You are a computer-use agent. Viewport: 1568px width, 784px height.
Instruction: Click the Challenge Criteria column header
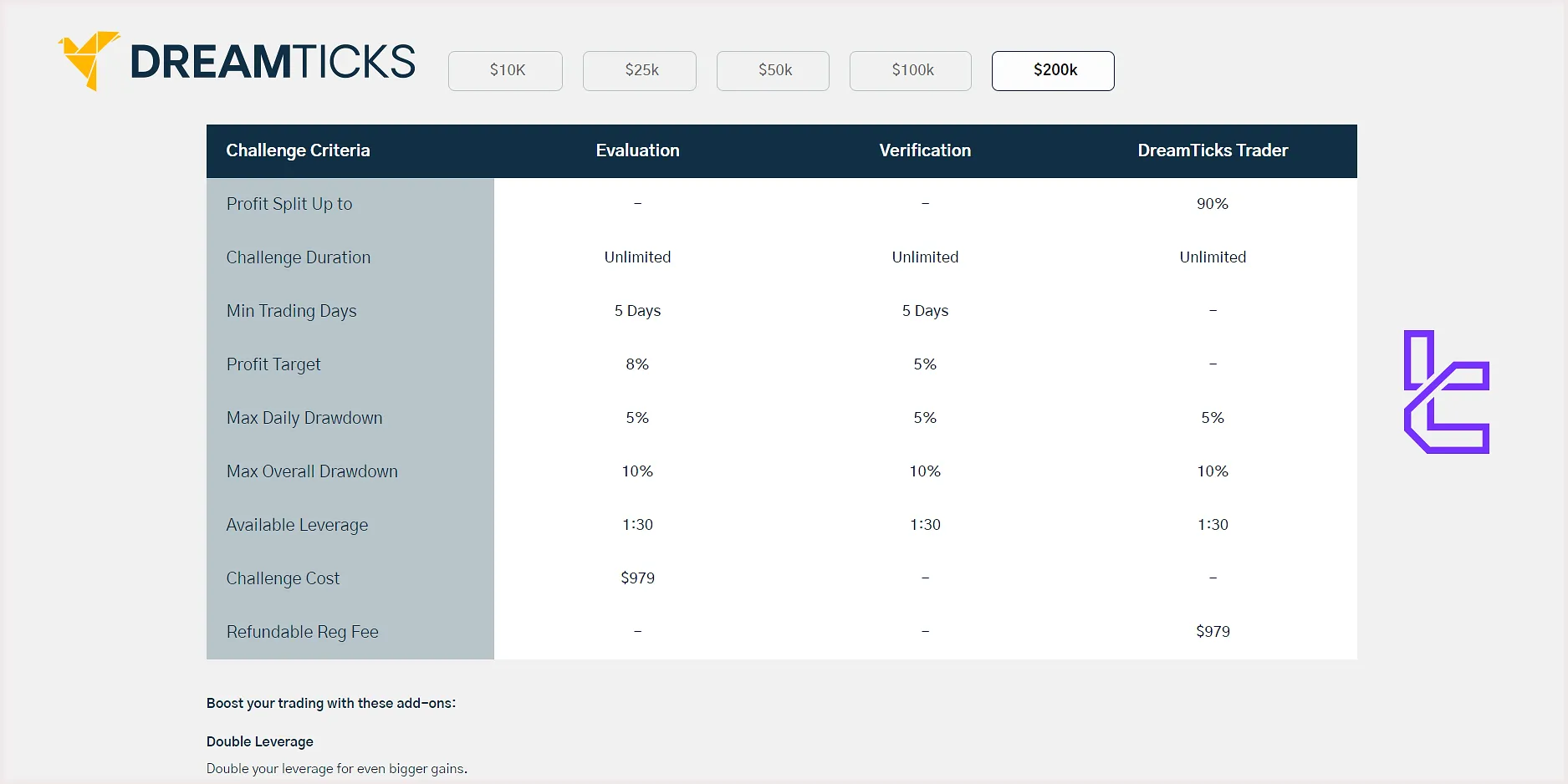pos(298,150)
